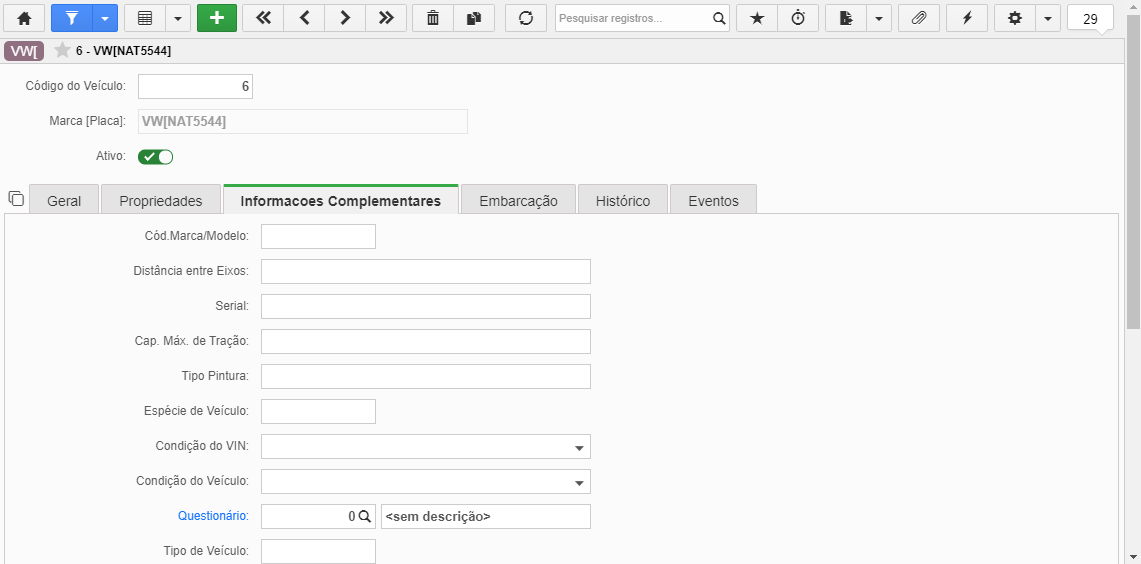This screenshot has width=1141, height=564.
Task: Open the Condição do VIN dropdown
Action: click(579, 448)
